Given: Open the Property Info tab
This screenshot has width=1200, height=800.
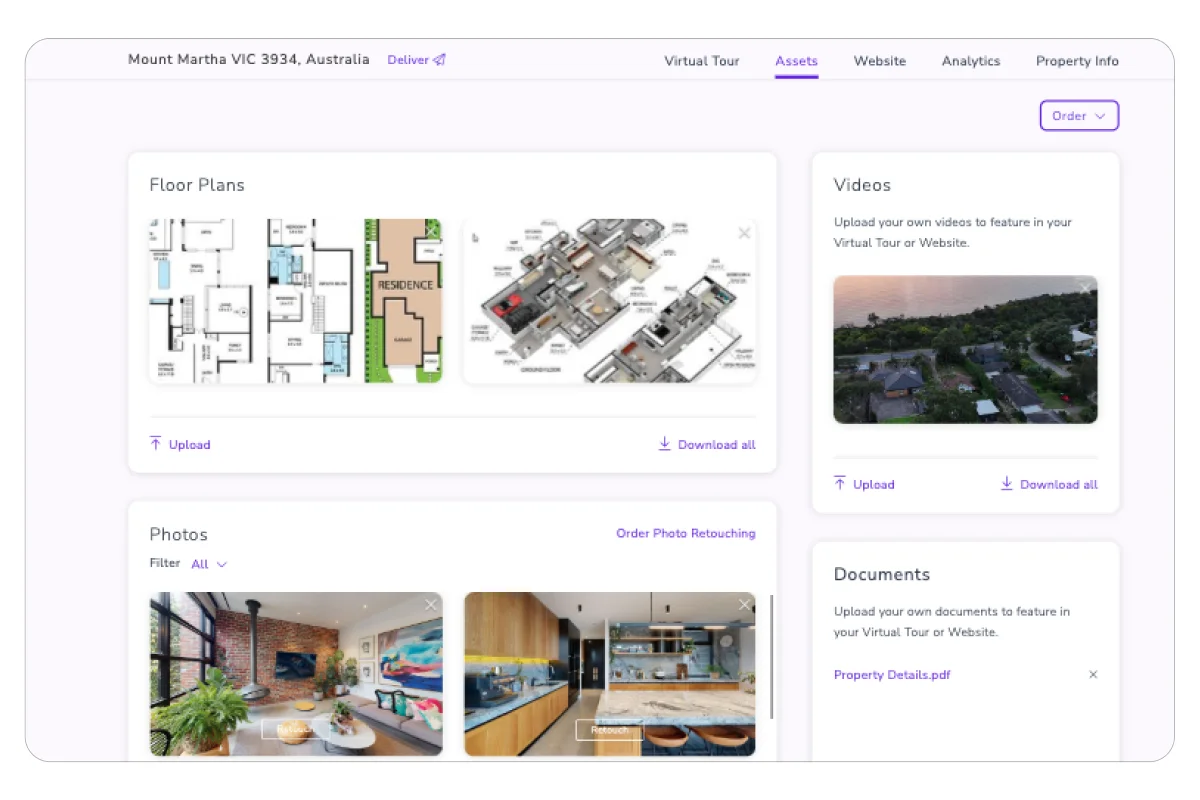Looking at the screenshot, I should pyautogui.click(x=1077, y=61).
